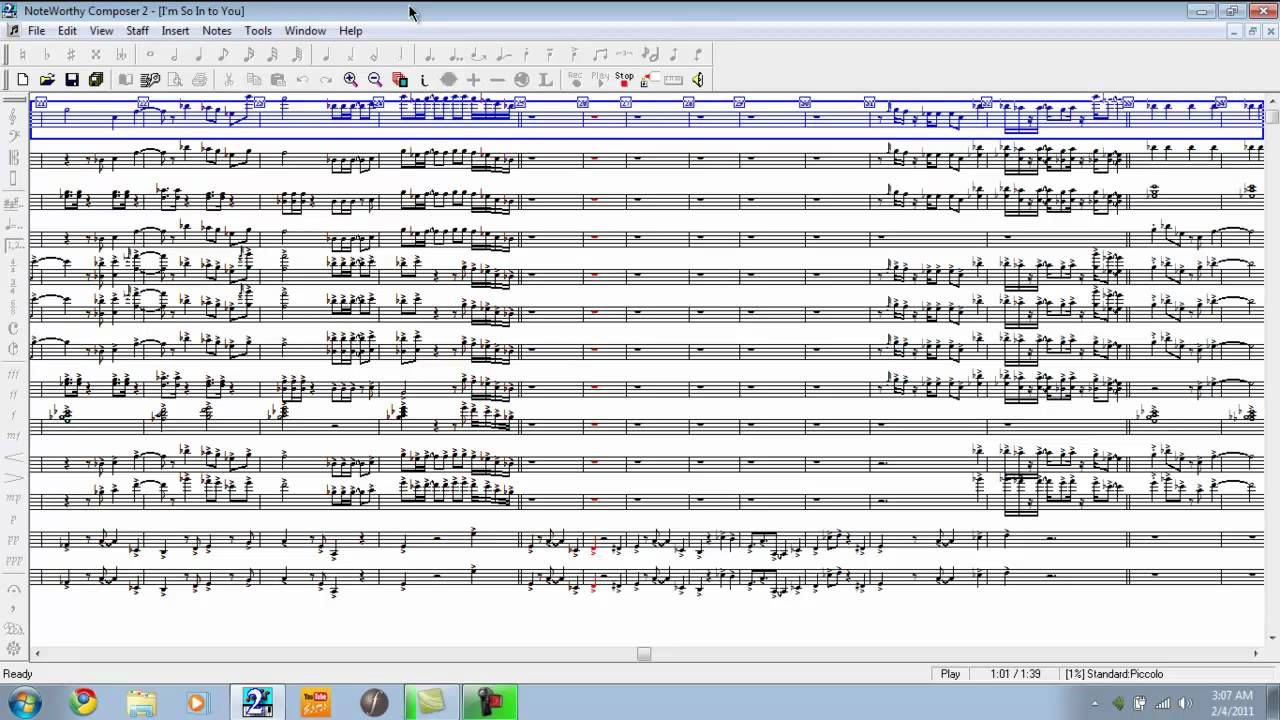This screenshot has height=720, width=1280.
Task: Click the vertical scrollbar down arrow
Action: point(1272,639)
